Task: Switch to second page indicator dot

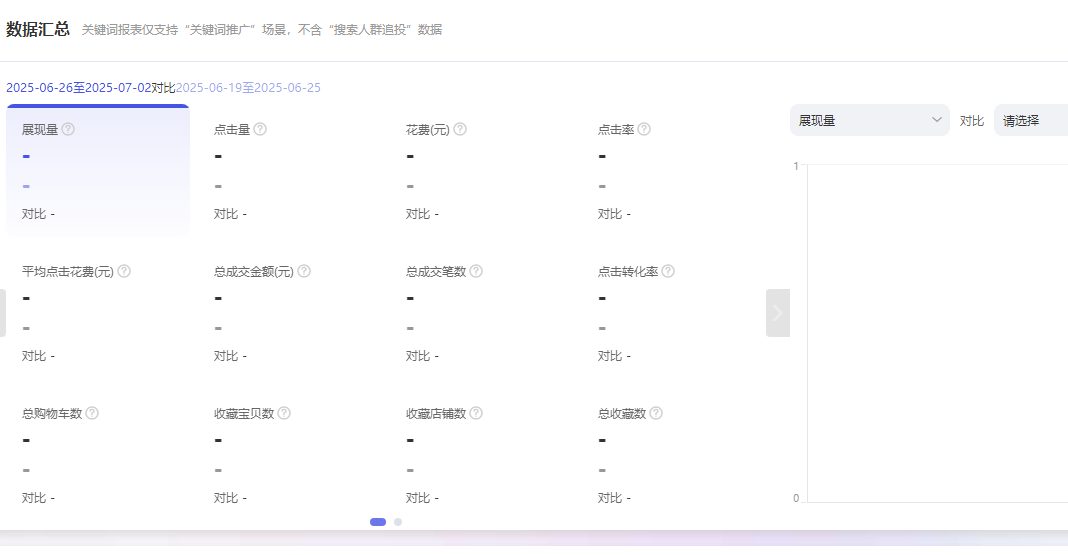Action: (398, 521)
